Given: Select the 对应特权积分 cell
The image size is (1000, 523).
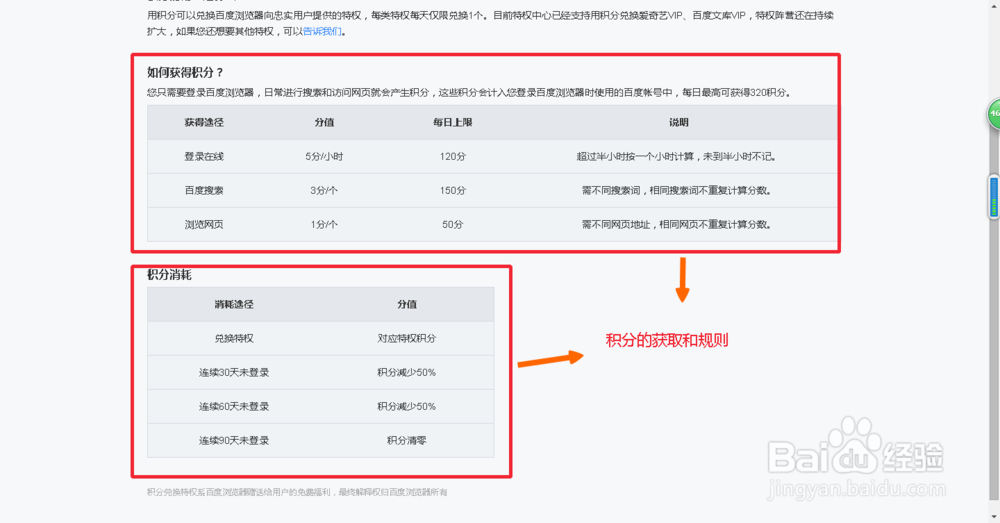Looking at the screenshot, I should tap(407, 338).
